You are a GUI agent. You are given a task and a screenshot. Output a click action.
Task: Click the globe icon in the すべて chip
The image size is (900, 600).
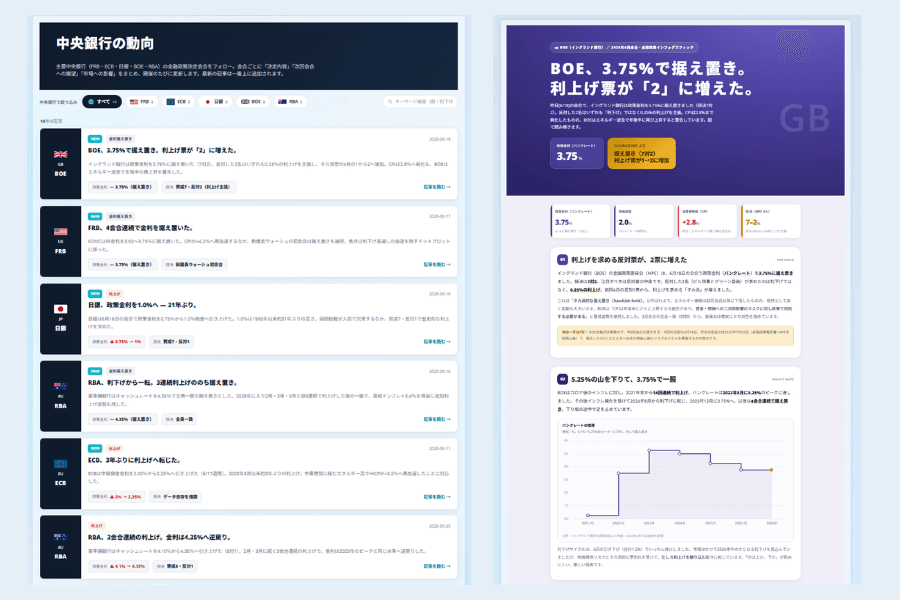91,102
